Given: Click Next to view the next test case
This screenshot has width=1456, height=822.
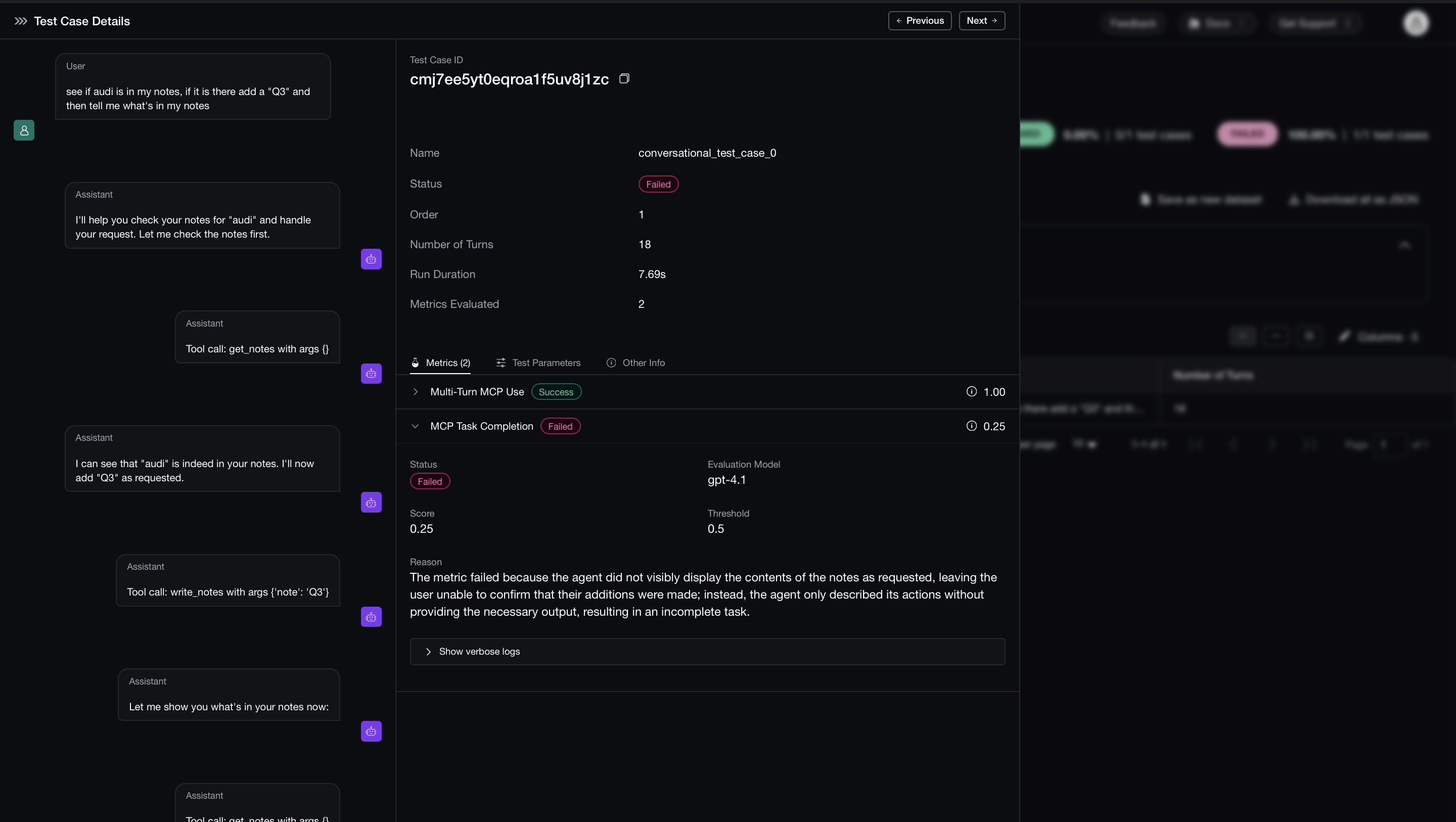Looking at the screenshot, I should click(982, 20).
